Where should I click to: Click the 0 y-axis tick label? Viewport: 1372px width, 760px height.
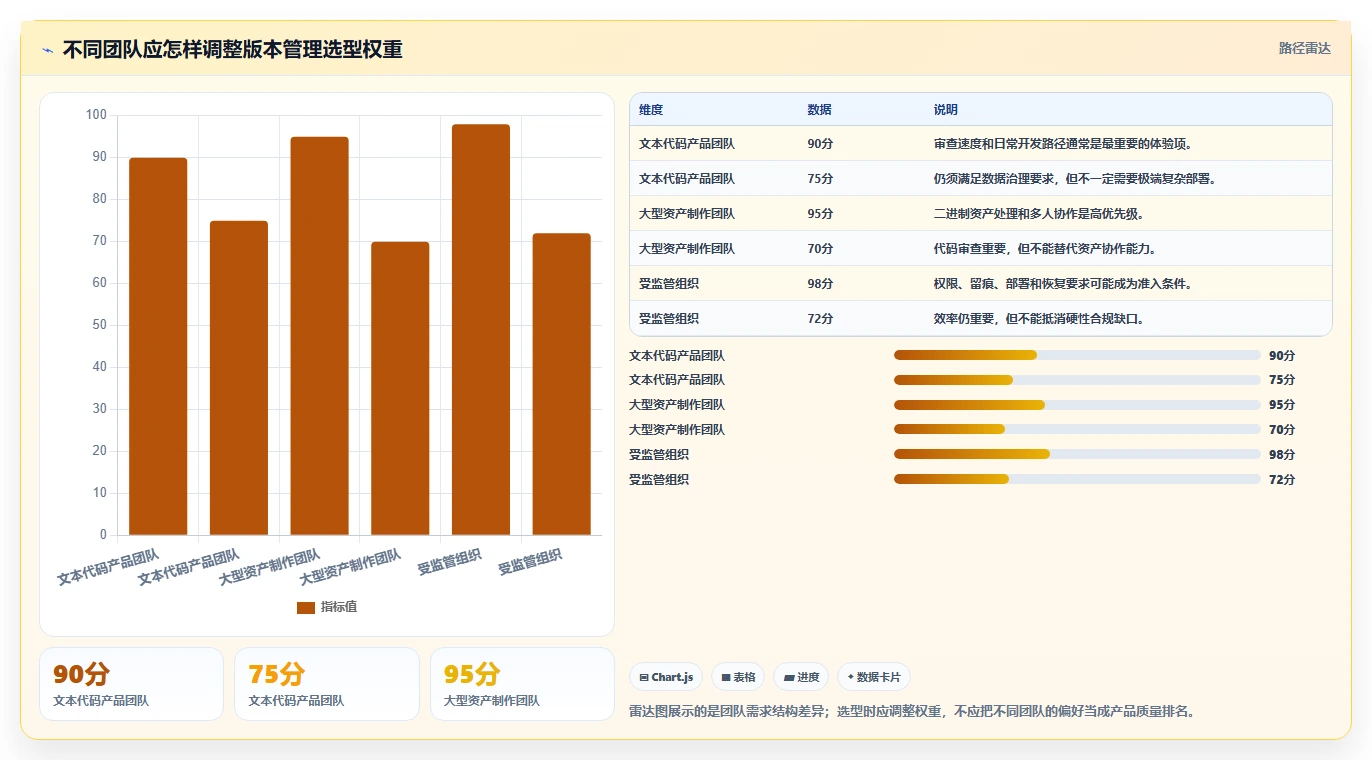point(103,535)
